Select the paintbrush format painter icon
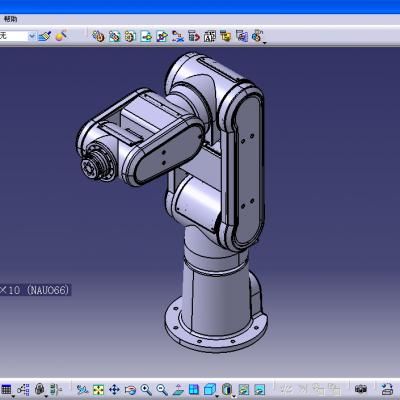The width and height of the screenshot is (400, 400). coord(44,36)
